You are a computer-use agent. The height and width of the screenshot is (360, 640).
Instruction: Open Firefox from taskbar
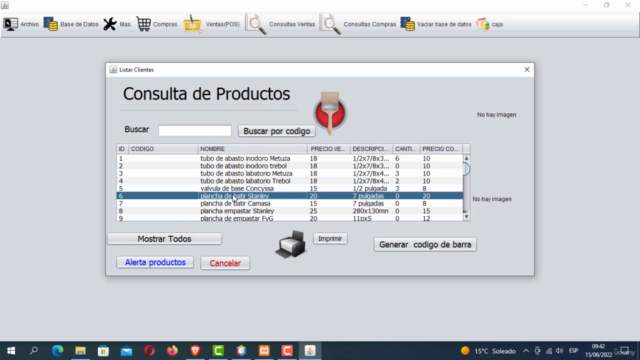point(172,351)
